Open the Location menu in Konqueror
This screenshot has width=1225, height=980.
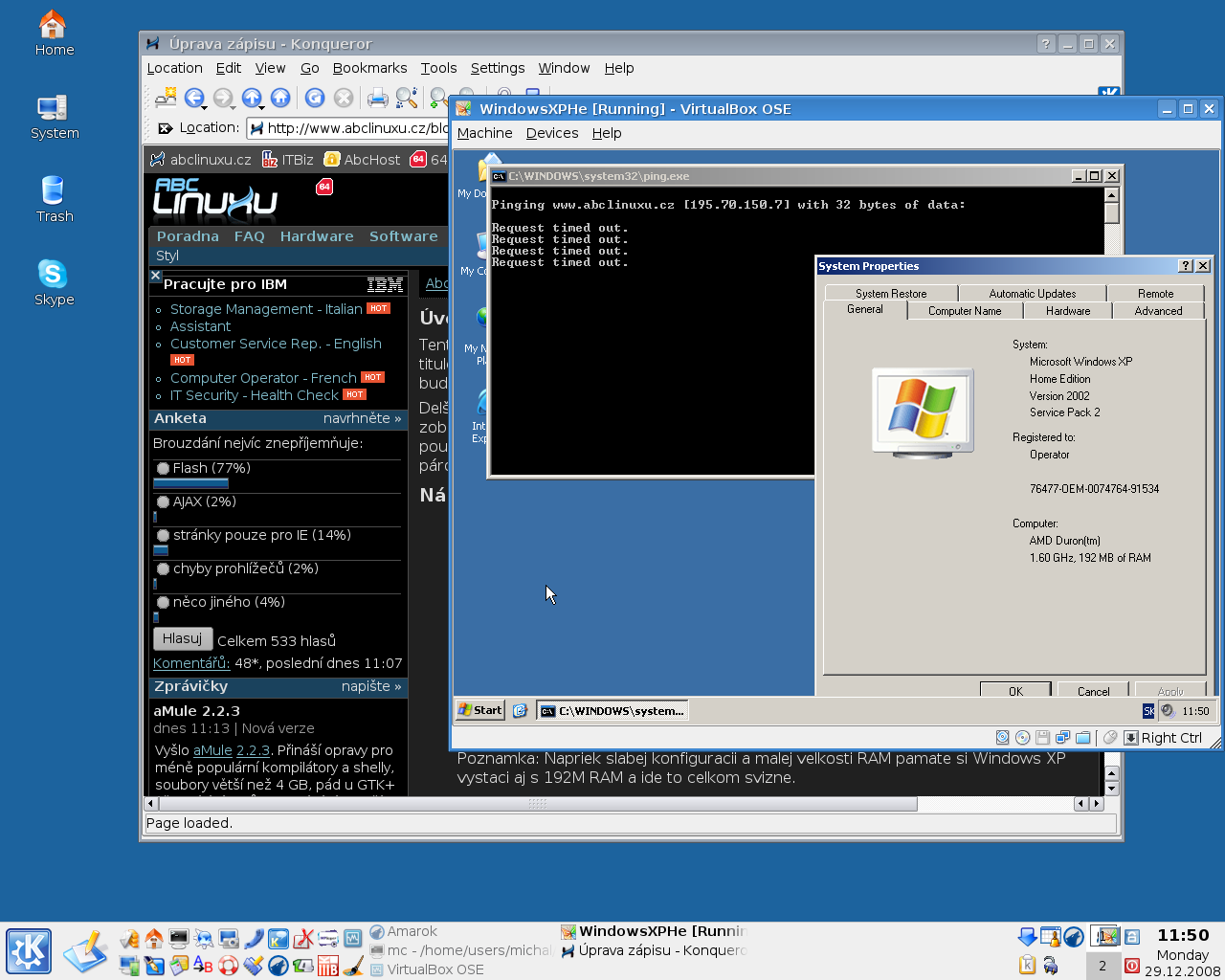click(x=174, y=68)
